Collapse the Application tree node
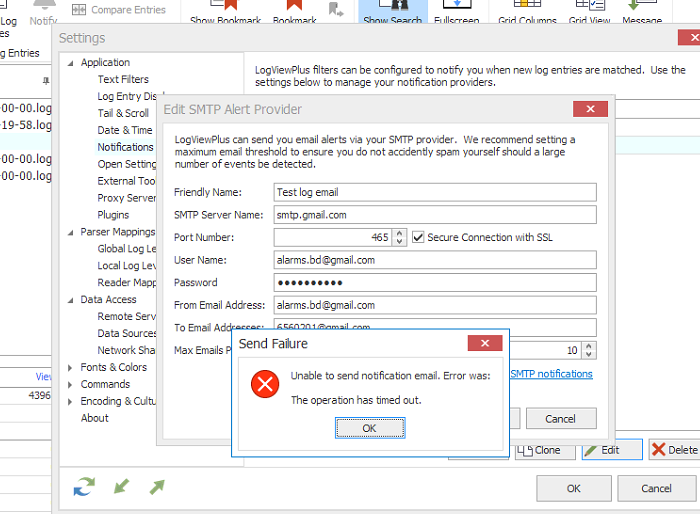The width and height of the screenshot is (700, 514). [x=71, y=63]
